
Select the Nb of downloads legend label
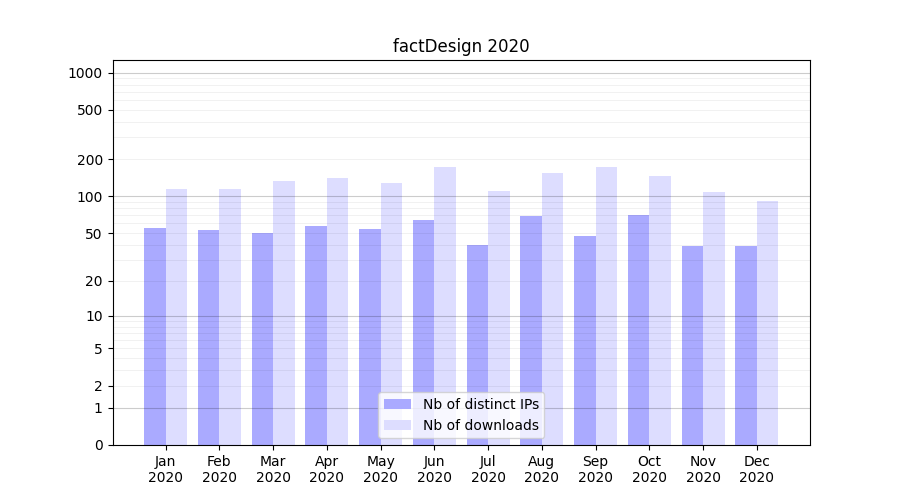pyautogui.click(x=480, y=425)
